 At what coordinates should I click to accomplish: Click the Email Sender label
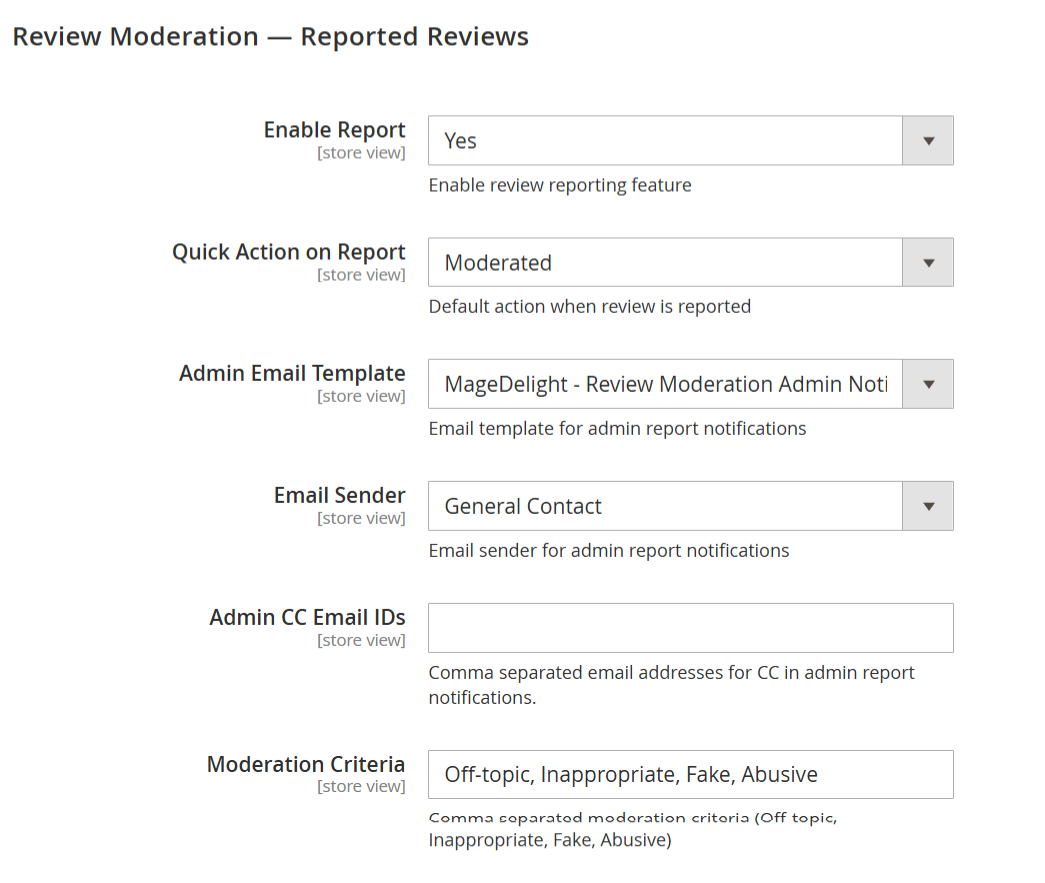pos(339,495)
